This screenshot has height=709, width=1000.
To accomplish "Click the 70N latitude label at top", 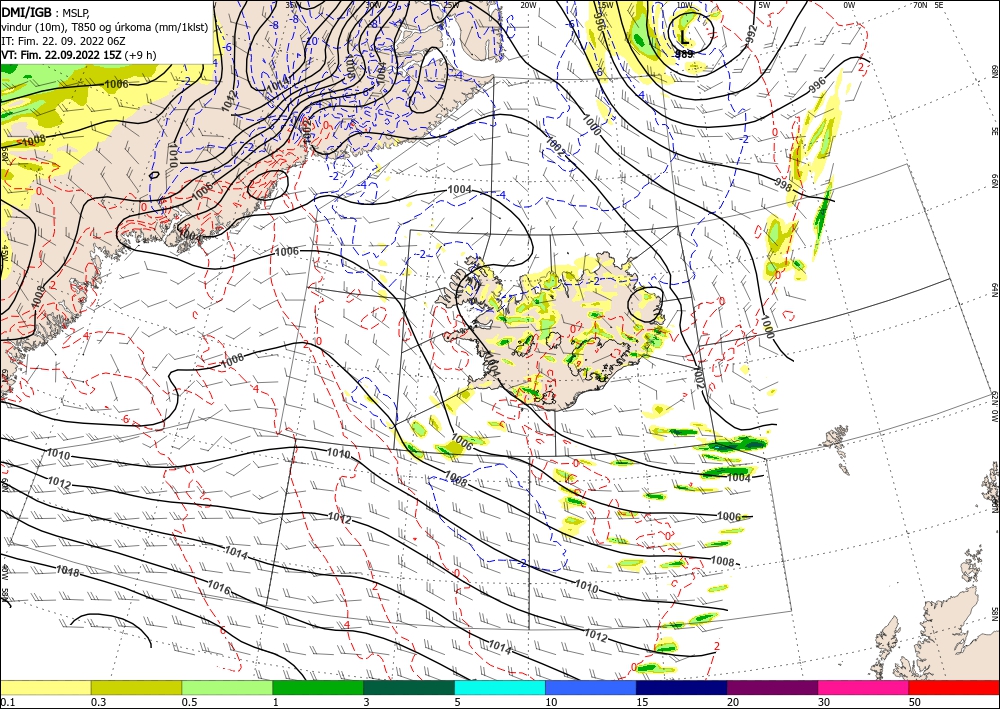I will [920, 5].
